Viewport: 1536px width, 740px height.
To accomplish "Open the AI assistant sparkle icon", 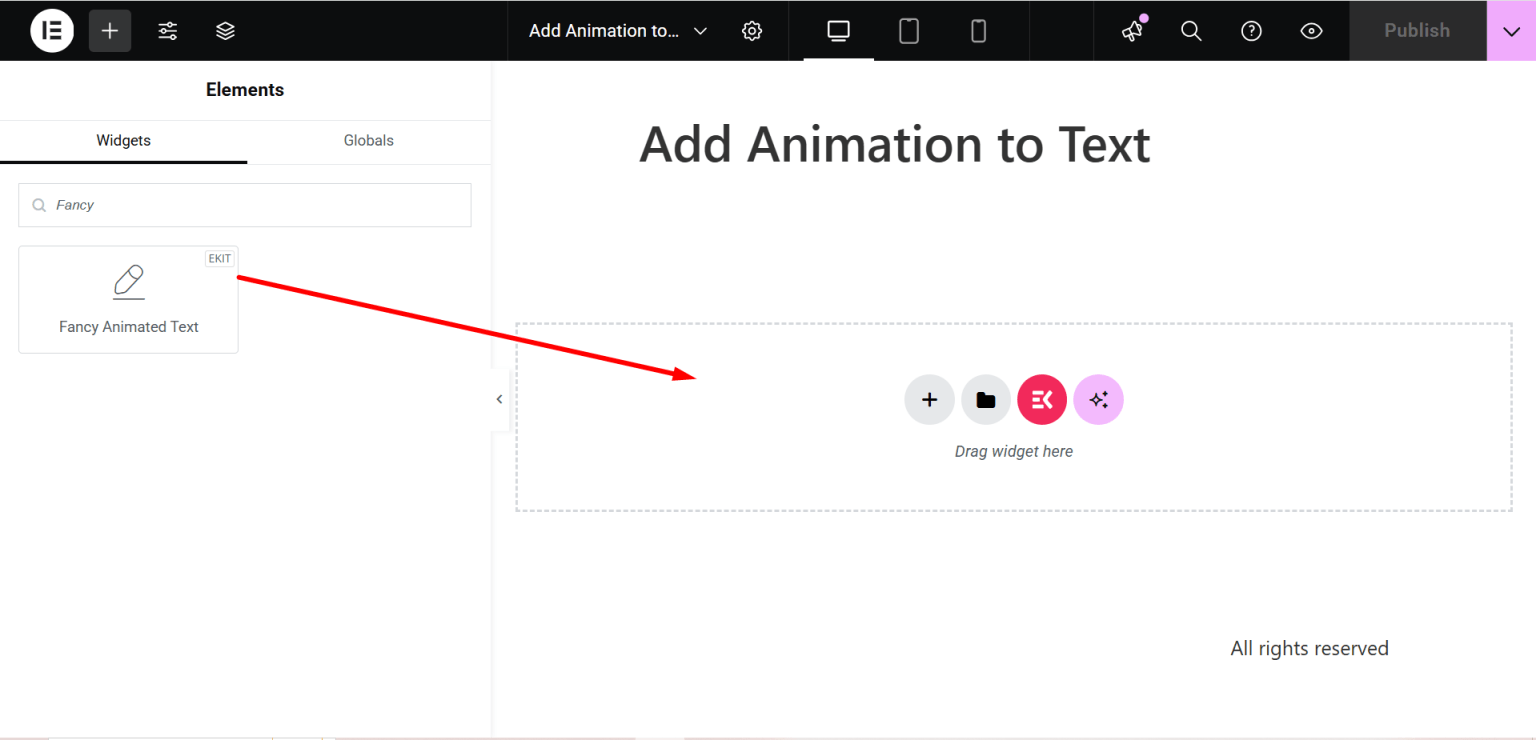I will click(1098, 399).
